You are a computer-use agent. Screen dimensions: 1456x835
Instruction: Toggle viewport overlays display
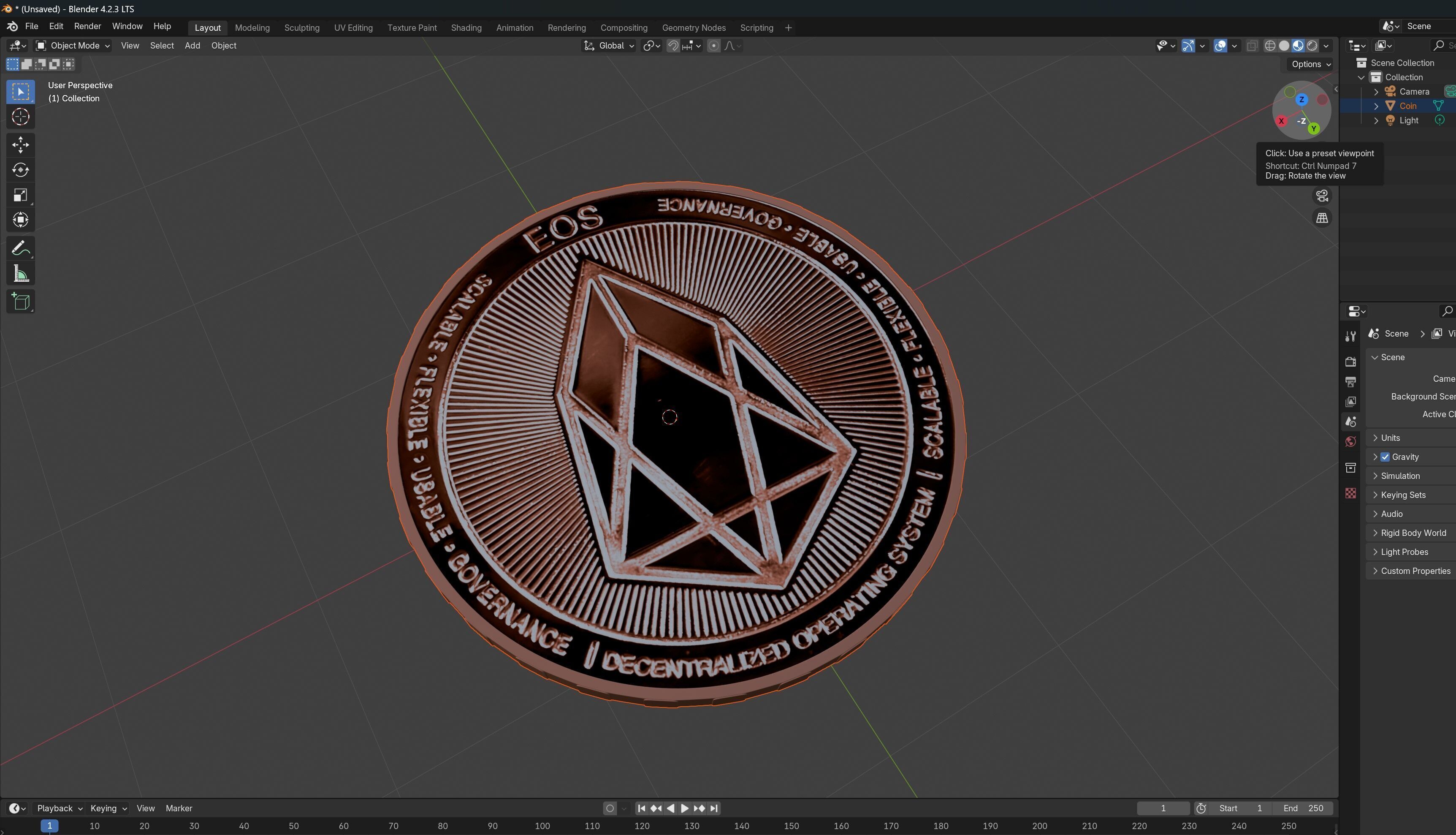coord(1220,46)
